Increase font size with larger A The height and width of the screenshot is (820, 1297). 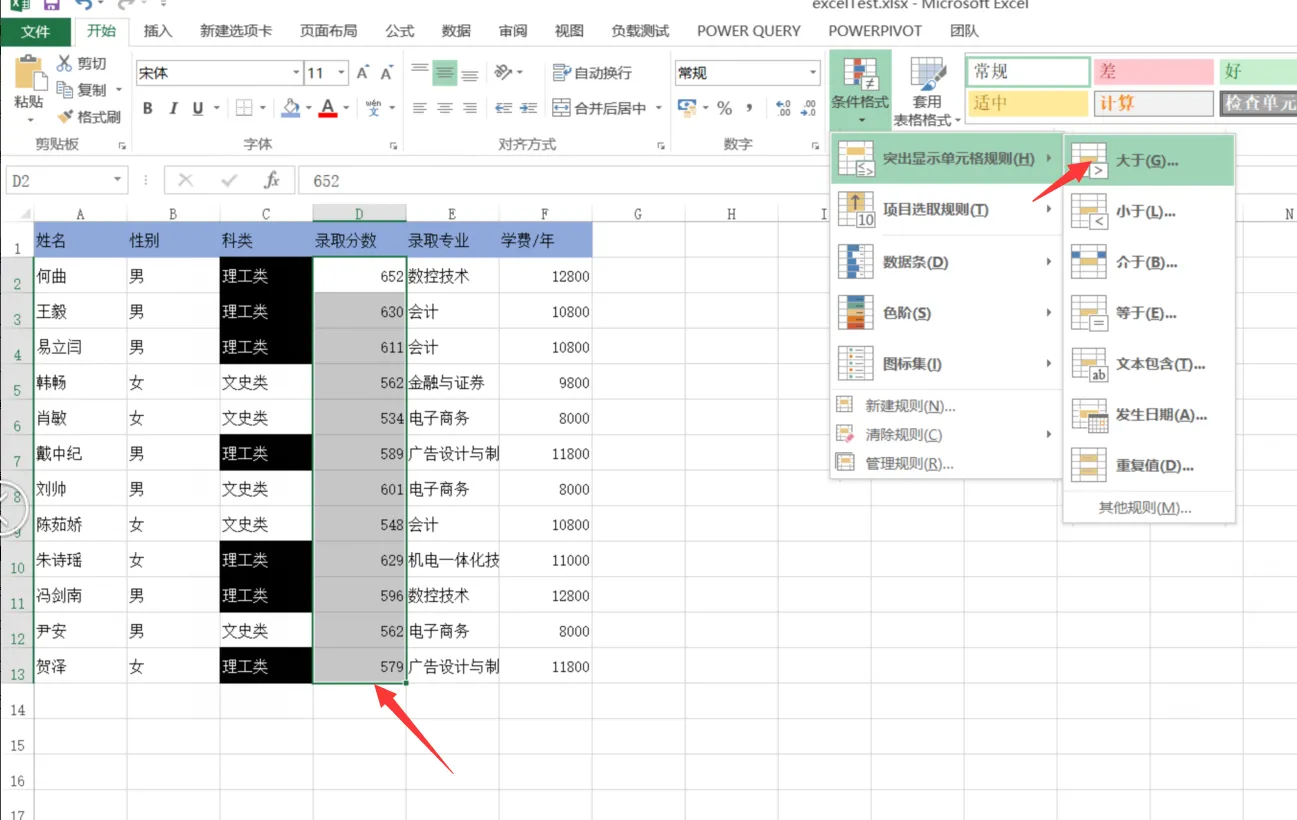click(362, 73)
